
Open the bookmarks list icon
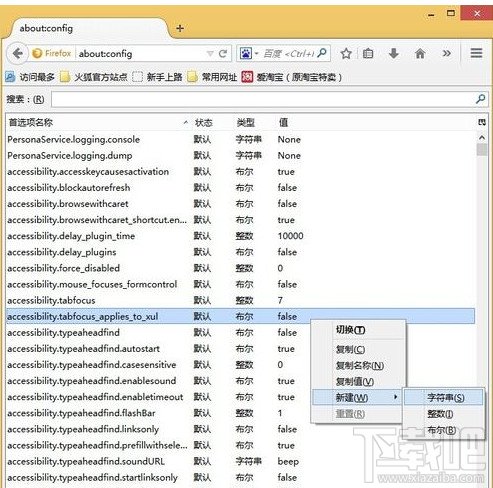point(368,53)
